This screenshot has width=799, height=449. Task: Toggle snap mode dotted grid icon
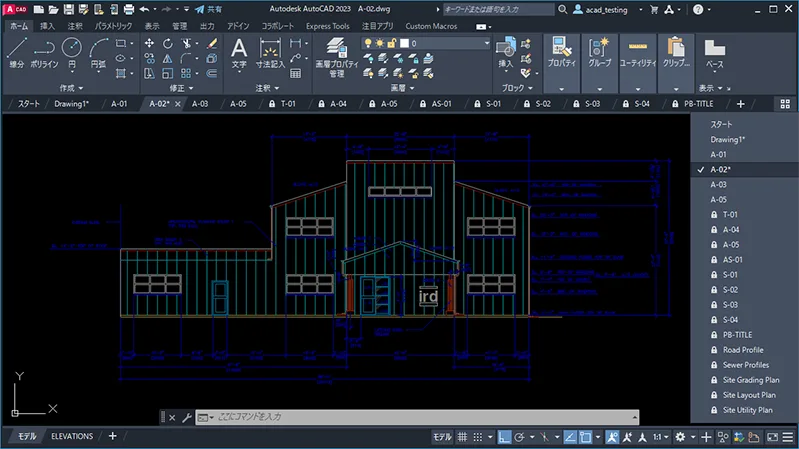477,437
